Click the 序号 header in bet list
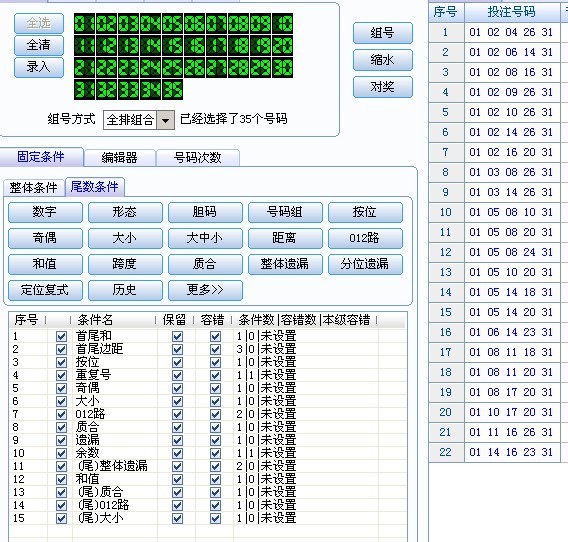Screen dimensions: 568x542 446,12
